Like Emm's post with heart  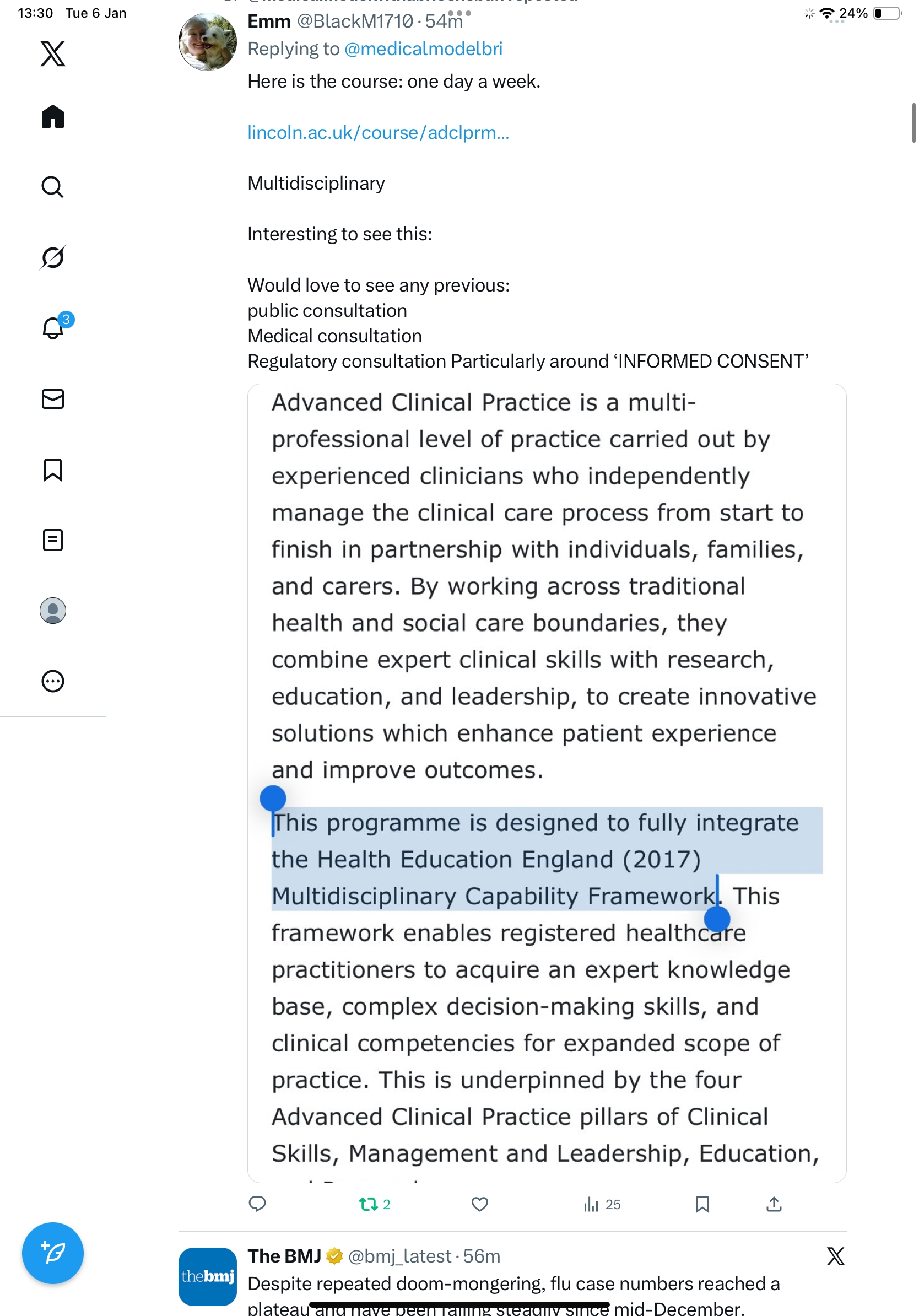pos(479,1204)
